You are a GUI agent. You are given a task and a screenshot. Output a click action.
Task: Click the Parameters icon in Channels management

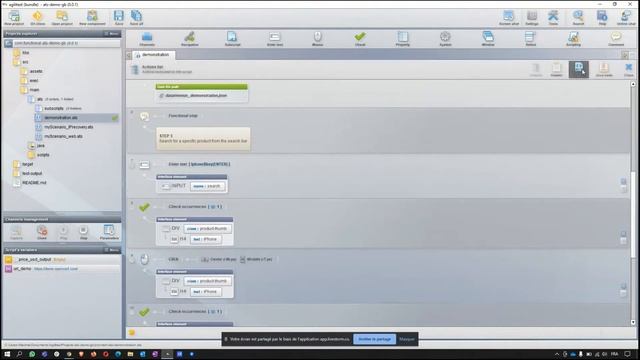(109, 232)
